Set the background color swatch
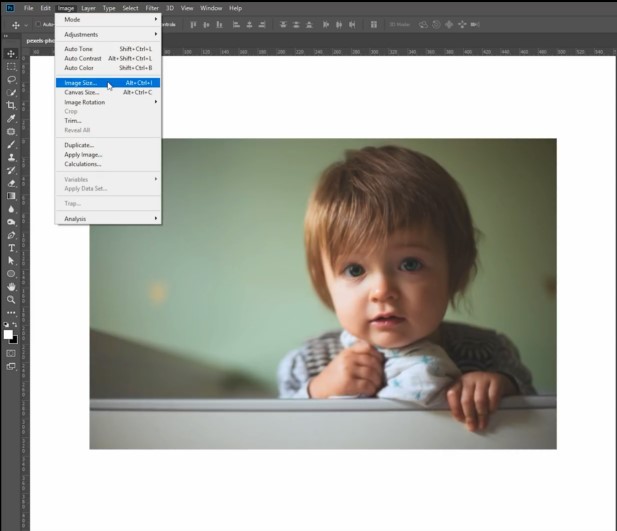Screen dimensions: 617x531 point(15,340)
